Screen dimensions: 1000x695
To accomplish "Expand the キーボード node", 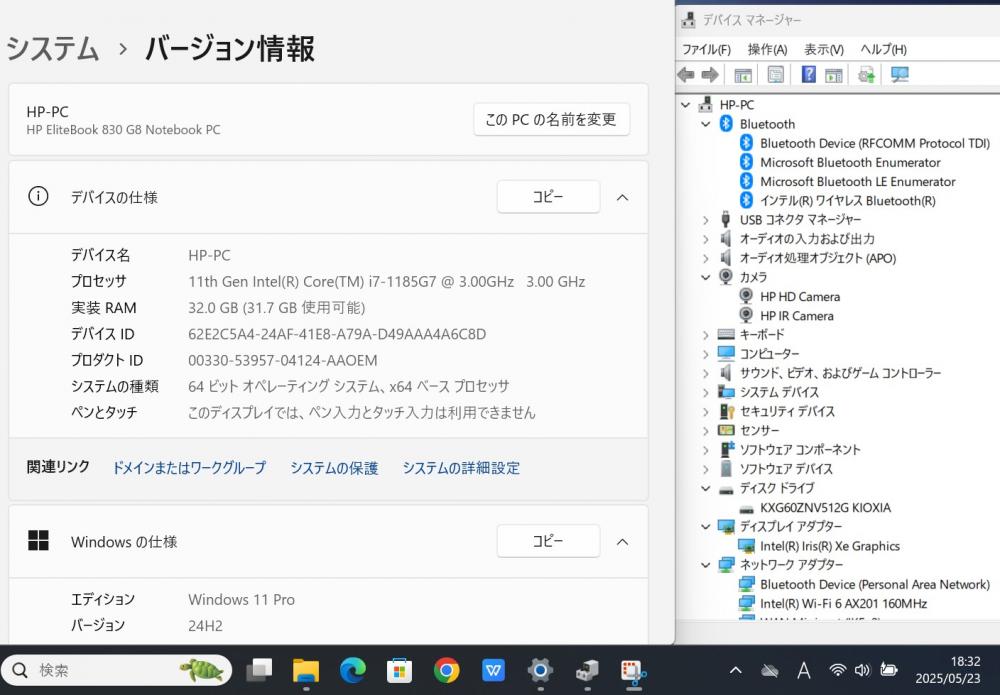I will tap(705, 335).
